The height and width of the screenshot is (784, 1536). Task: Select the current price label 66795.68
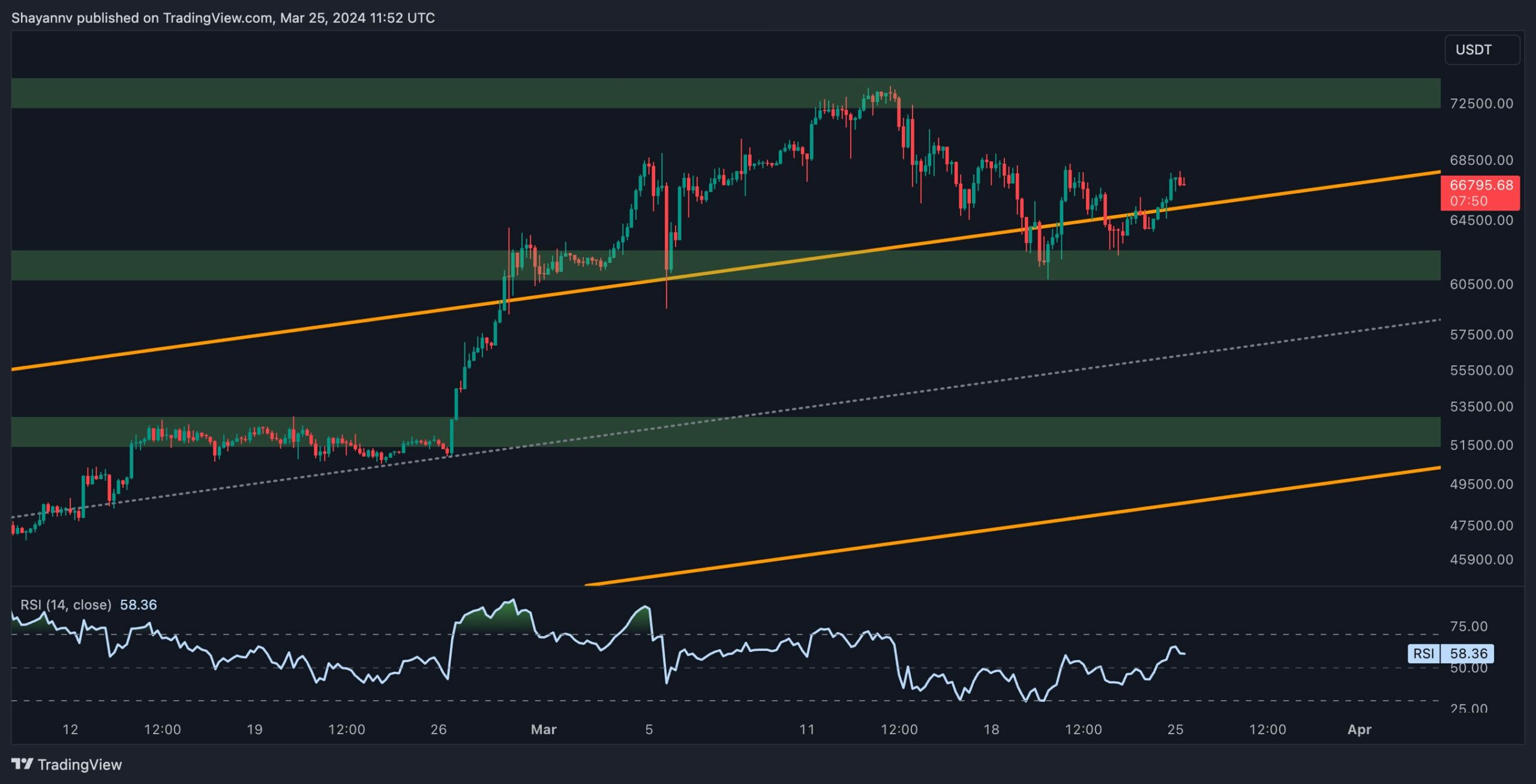pyautogui.click(x=1480, y=185)
